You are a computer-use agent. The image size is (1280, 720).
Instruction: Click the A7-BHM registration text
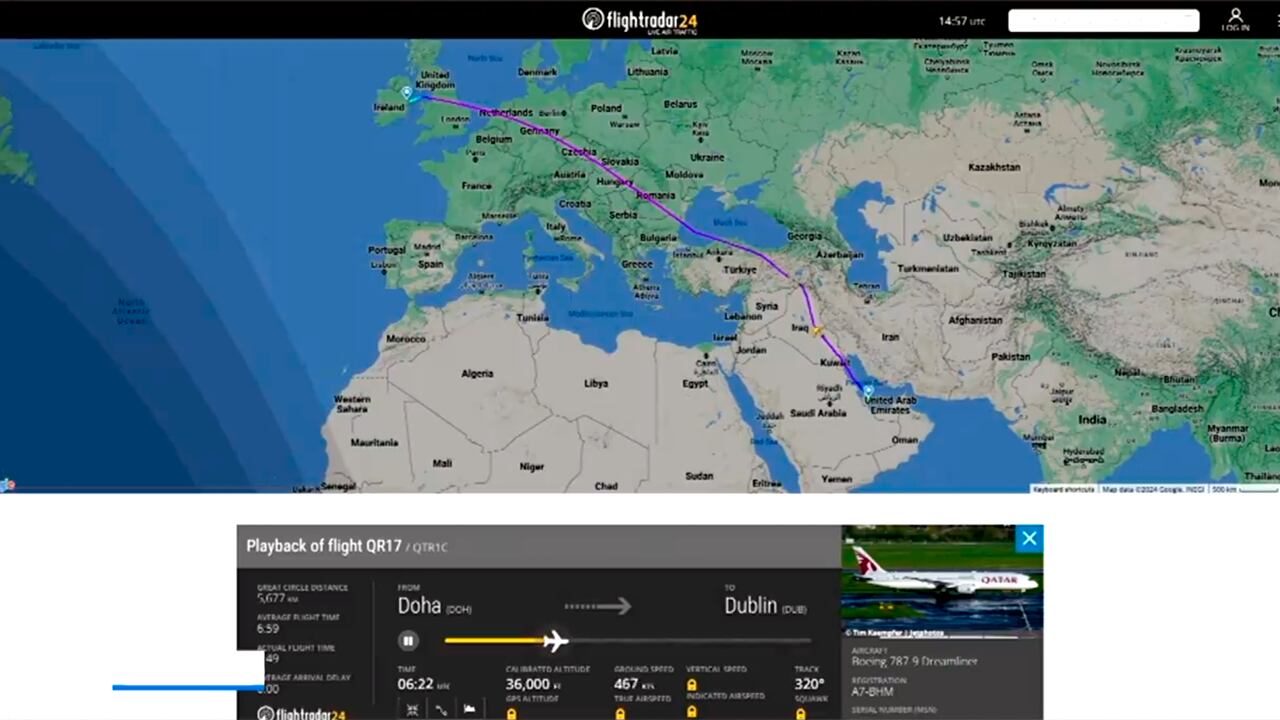pyautogui.click(x=872, y=691)
